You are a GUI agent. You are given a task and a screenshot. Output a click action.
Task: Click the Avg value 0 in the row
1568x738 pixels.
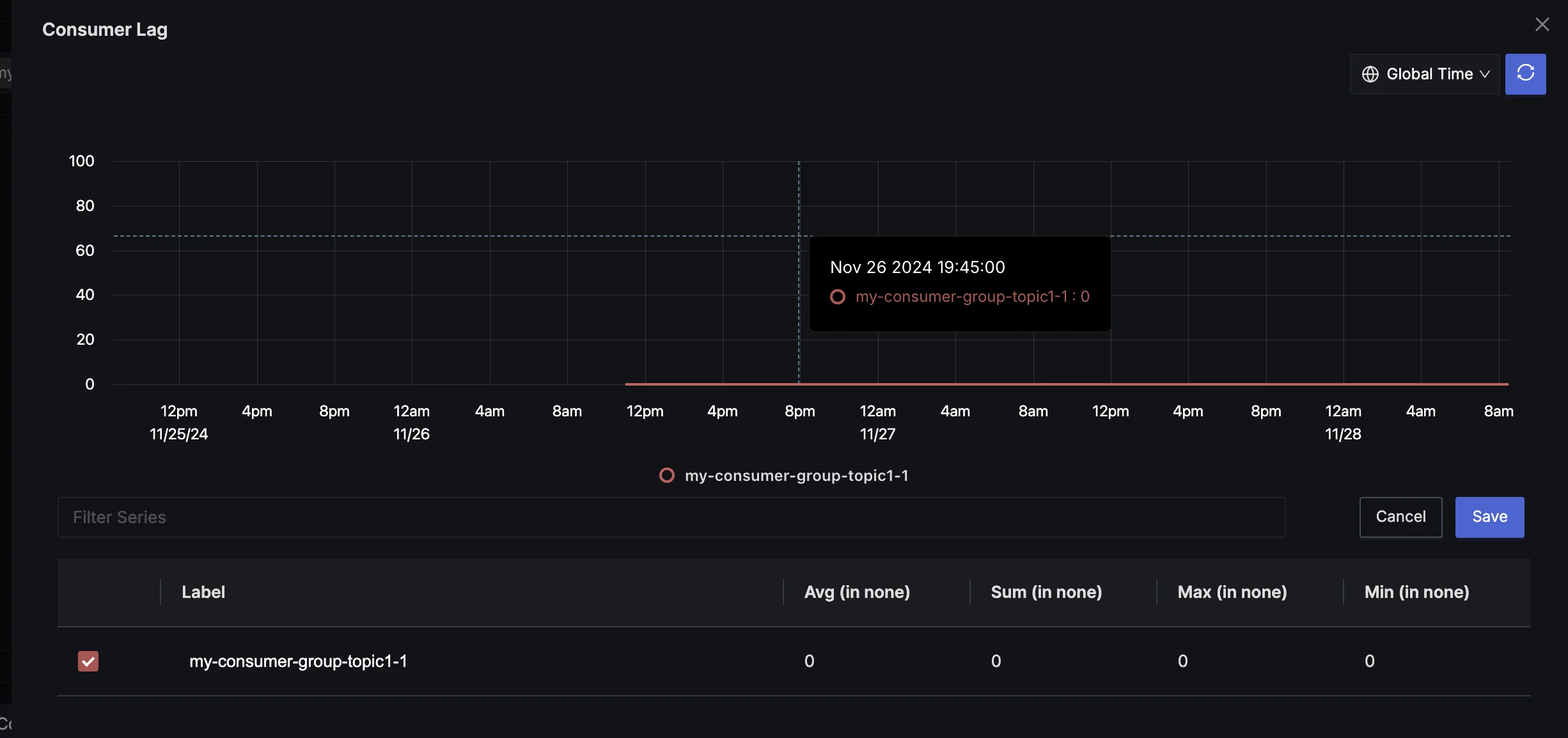[809, 661]
